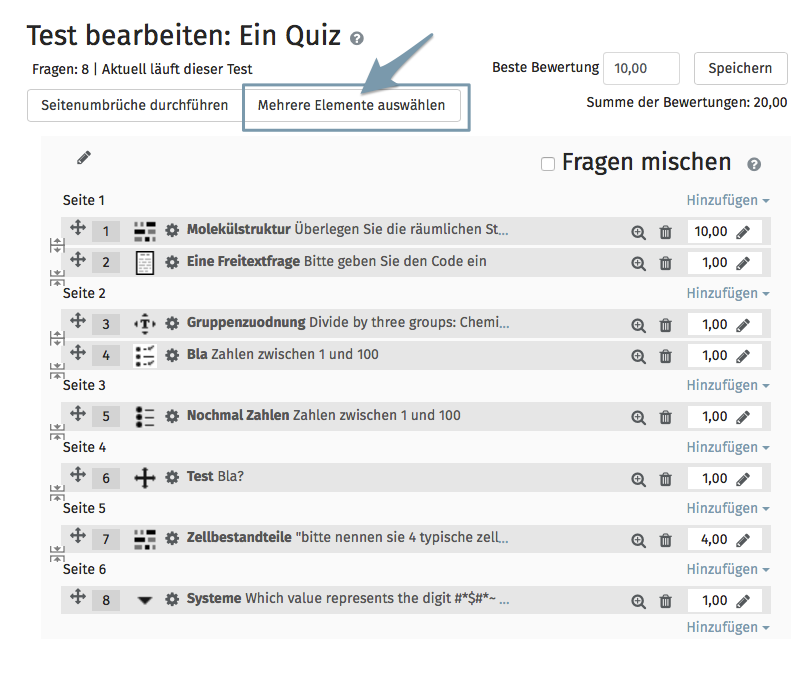Click the pencil icon above Seite 1

[x=84, y=158]
